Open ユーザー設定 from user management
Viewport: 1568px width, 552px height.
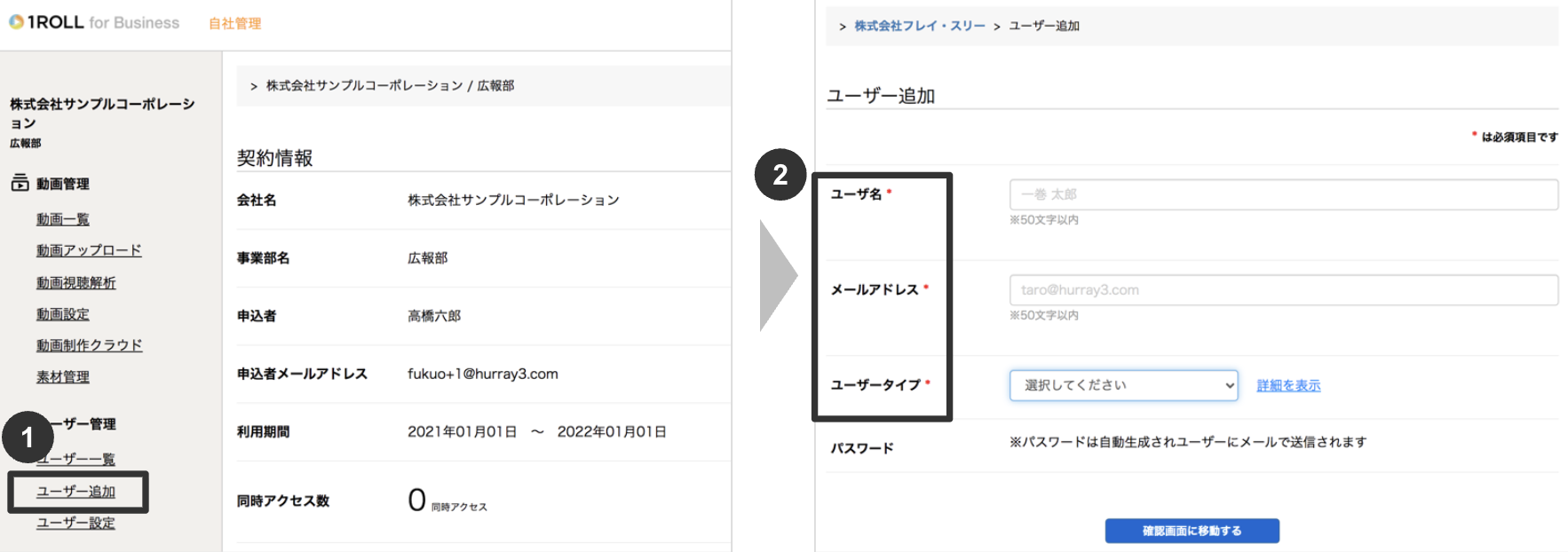pyautogui.click(x=75, y=523)
